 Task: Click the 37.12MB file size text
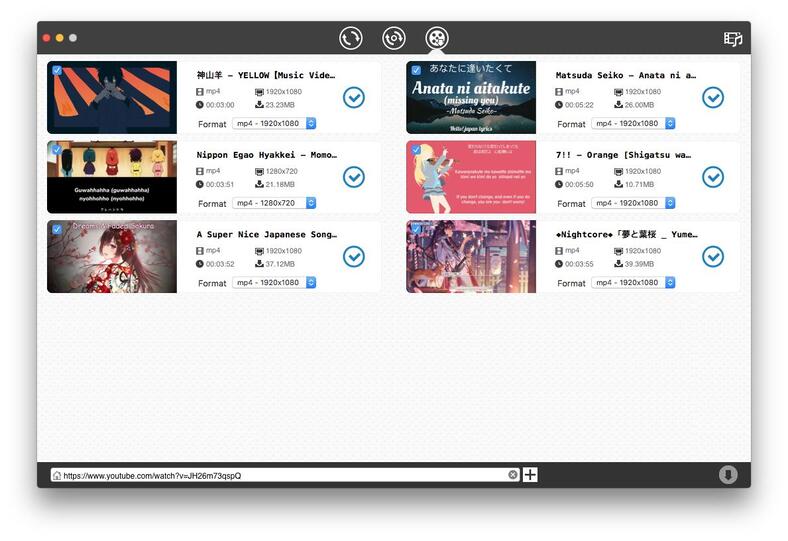coord(280,264)
